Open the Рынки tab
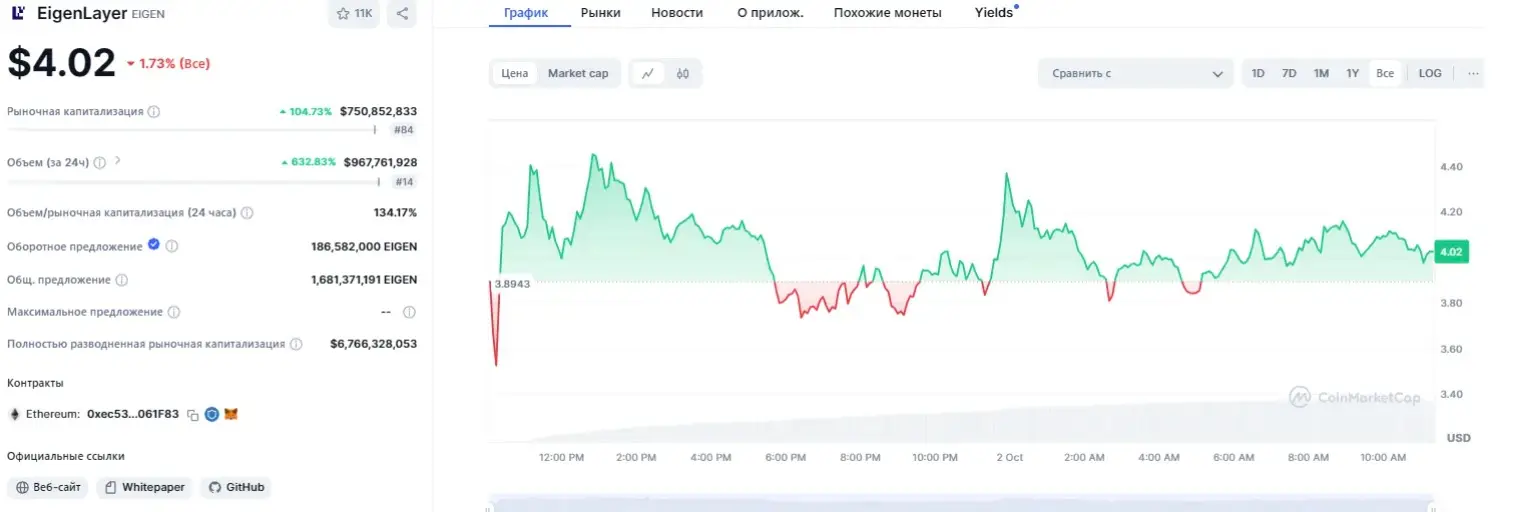Screen dimensions: 1514x512 click(x=601, y=13)
